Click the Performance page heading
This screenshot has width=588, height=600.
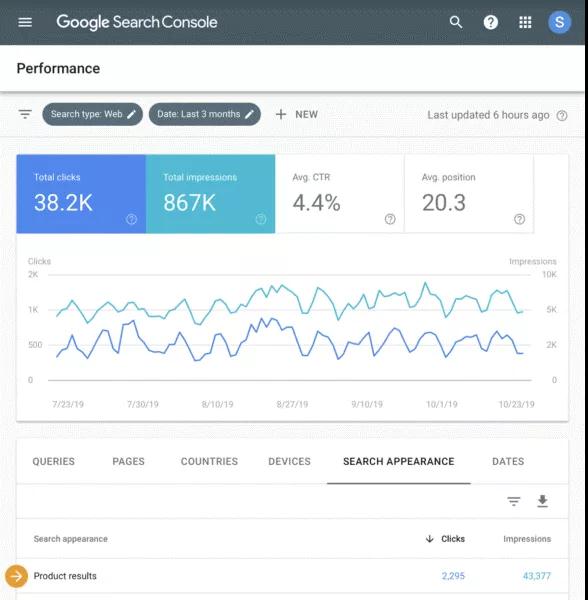[58, 68]
